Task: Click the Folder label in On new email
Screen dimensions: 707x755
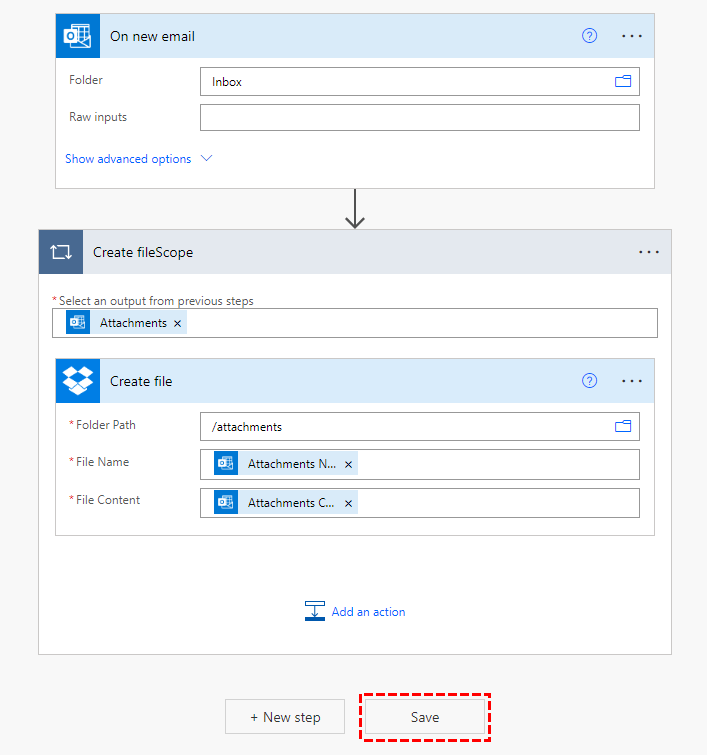Action: coord(86,80)
